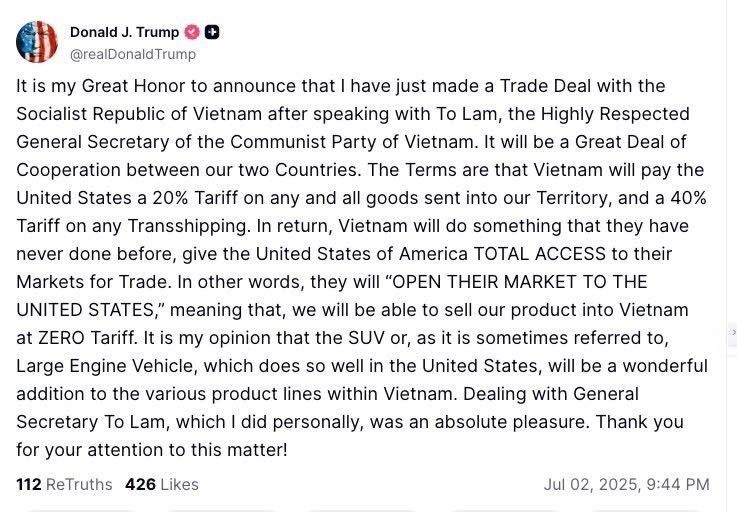
Task: Click the word "Transshipping" in the post
Action: [188, 226]
